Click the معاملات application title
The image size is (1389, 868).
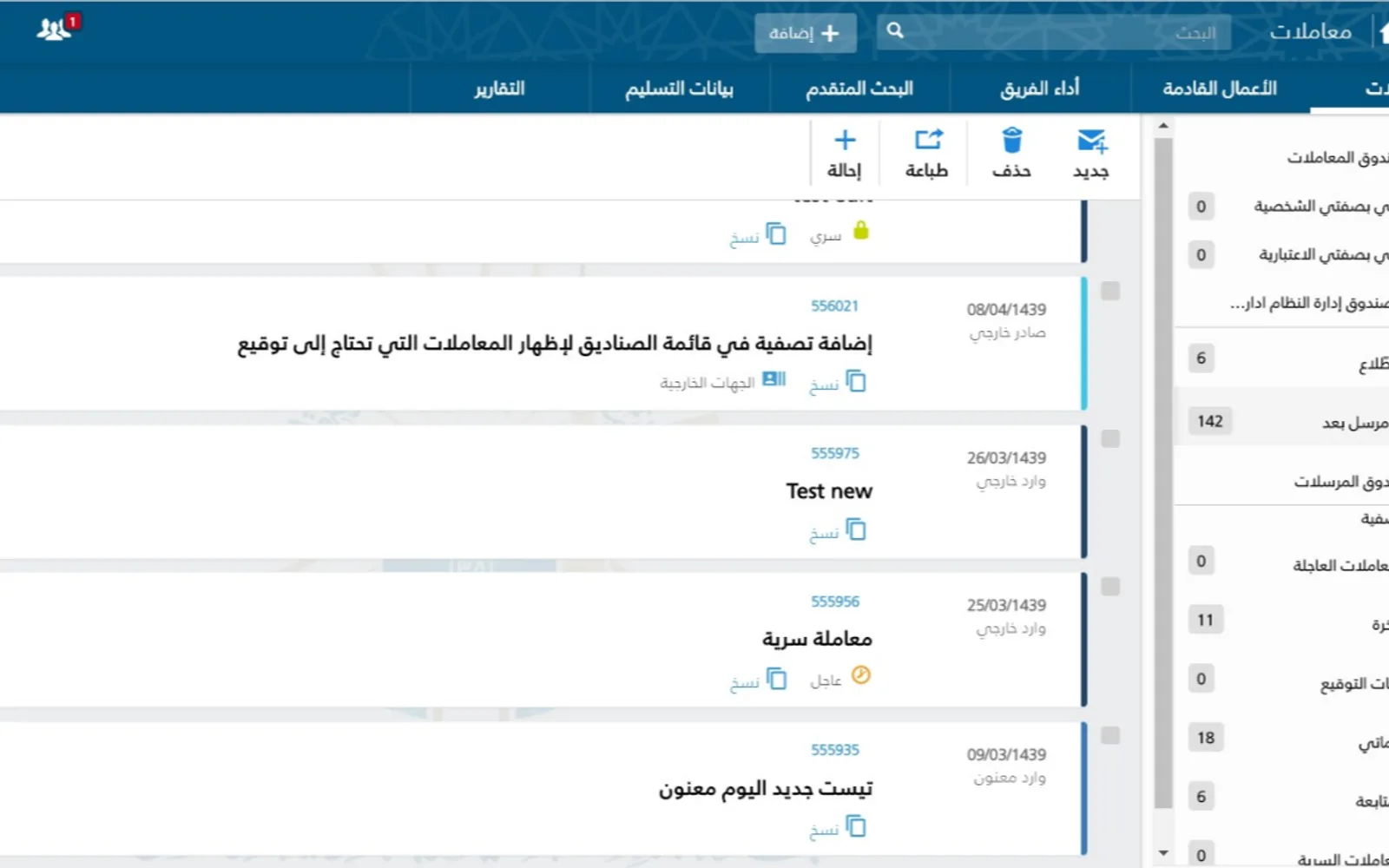[1310, 31]
